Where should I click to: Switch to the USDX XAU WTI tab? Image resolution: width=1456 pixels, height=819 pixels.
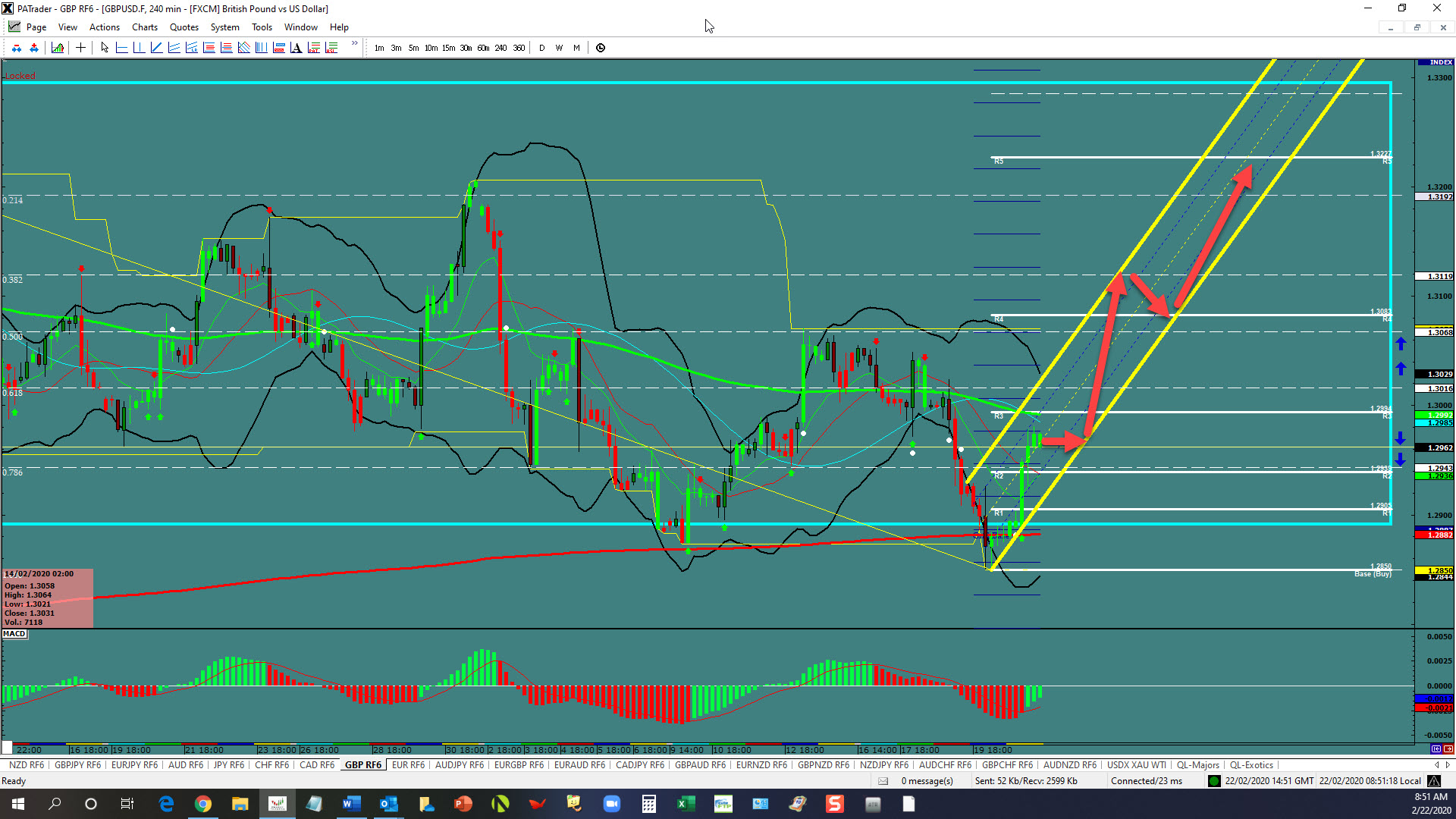[x=1137, y=765]
